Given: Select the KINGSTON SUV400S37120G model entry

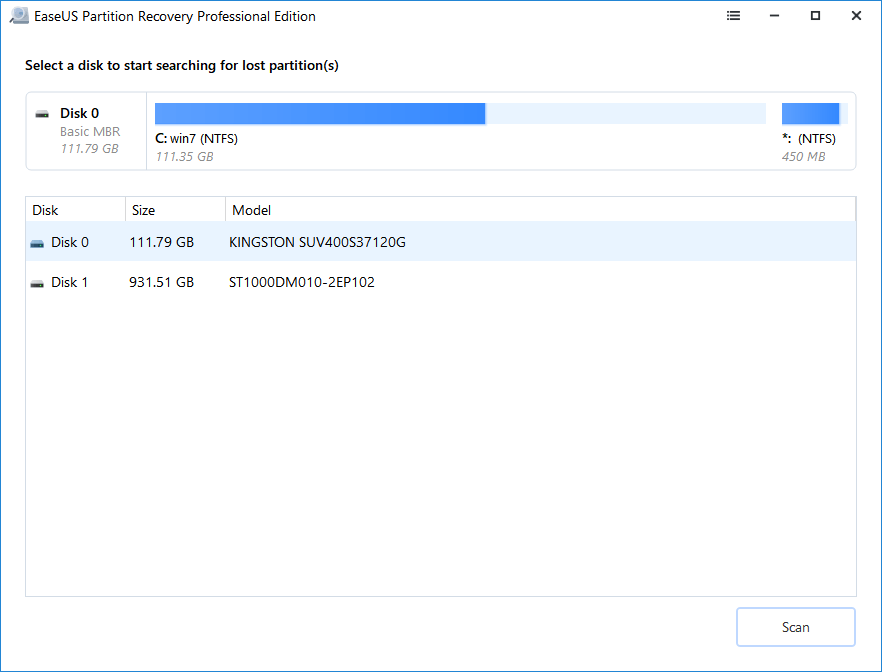Looking at the screenshot, I should 317,242.
